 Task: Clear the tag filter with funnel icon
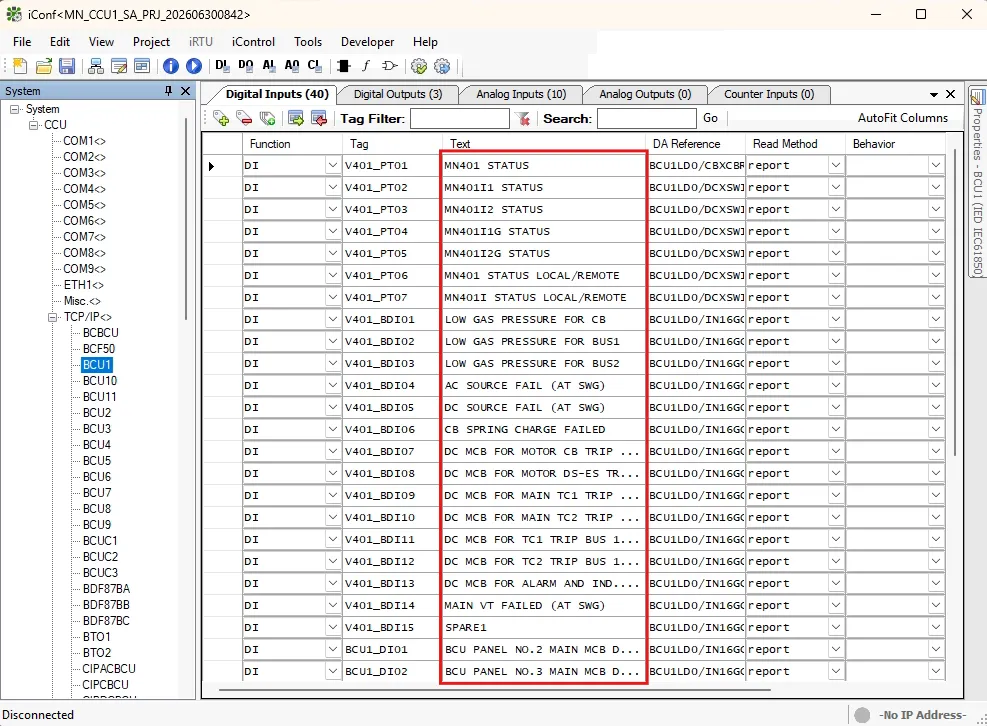523,118
